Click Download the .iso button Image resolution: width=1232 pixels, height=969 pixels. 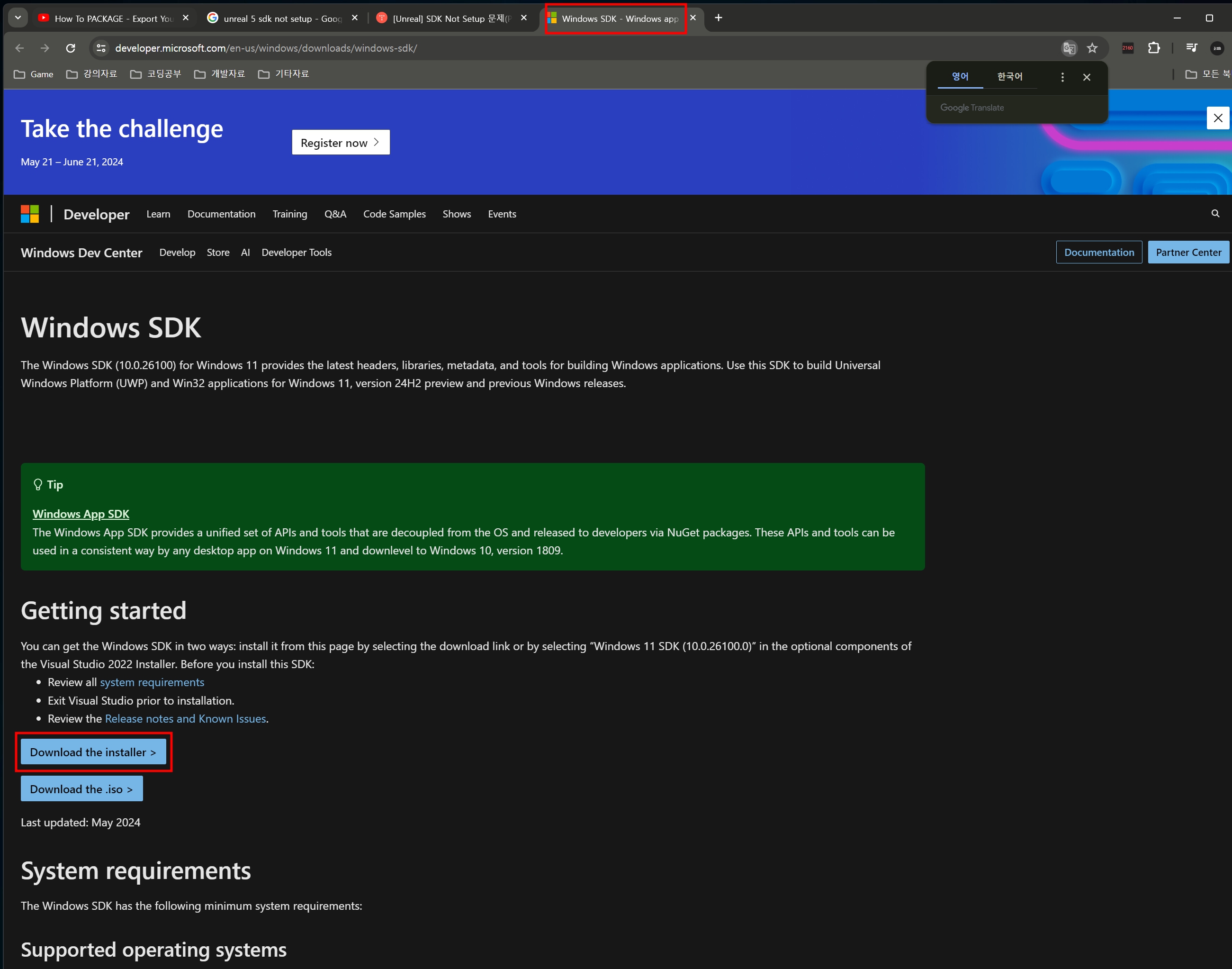tap(81, 789)
